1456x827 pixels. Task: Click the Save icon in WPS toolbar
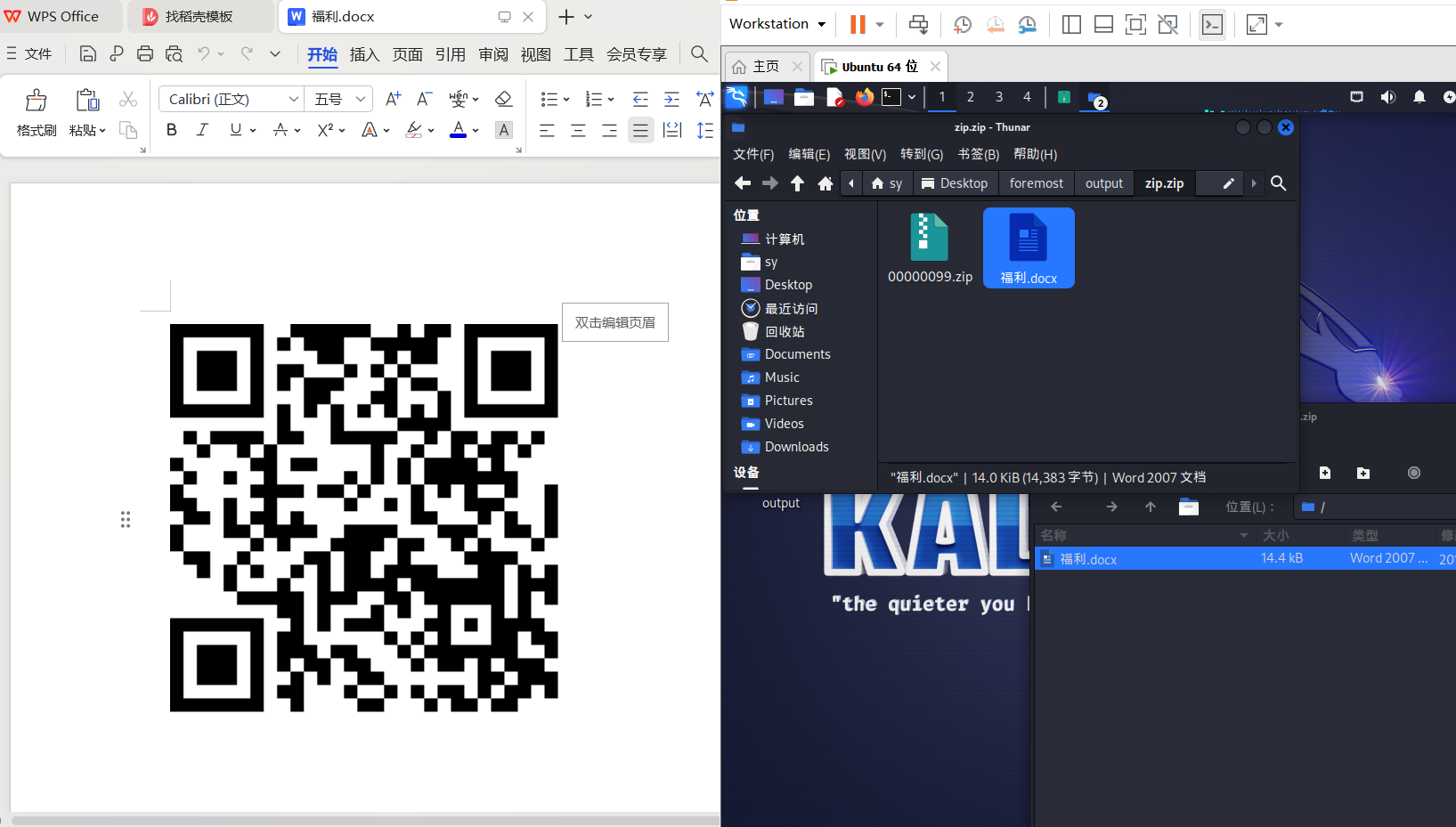click(87, 54)
